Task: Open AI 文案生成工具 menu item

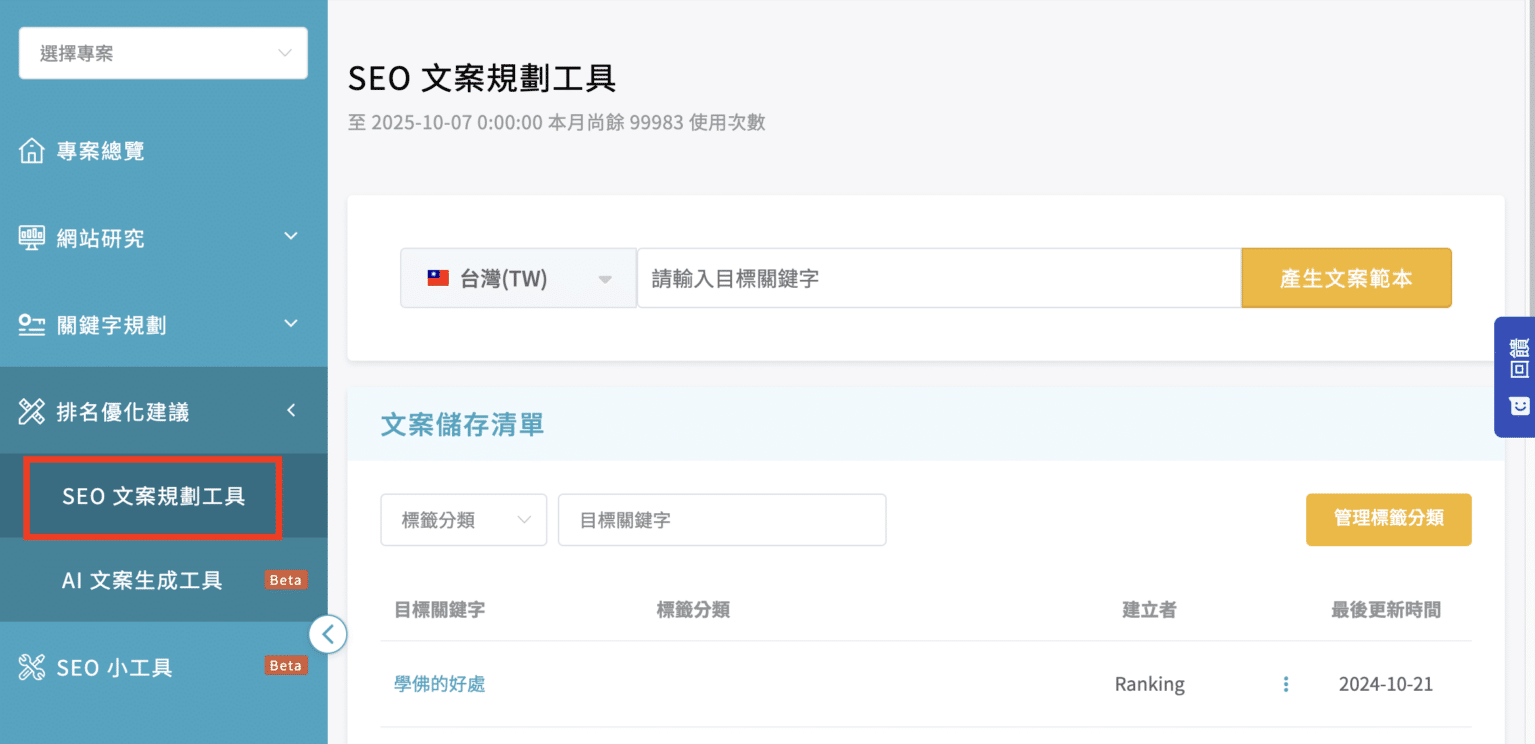Action: point(142,580)
